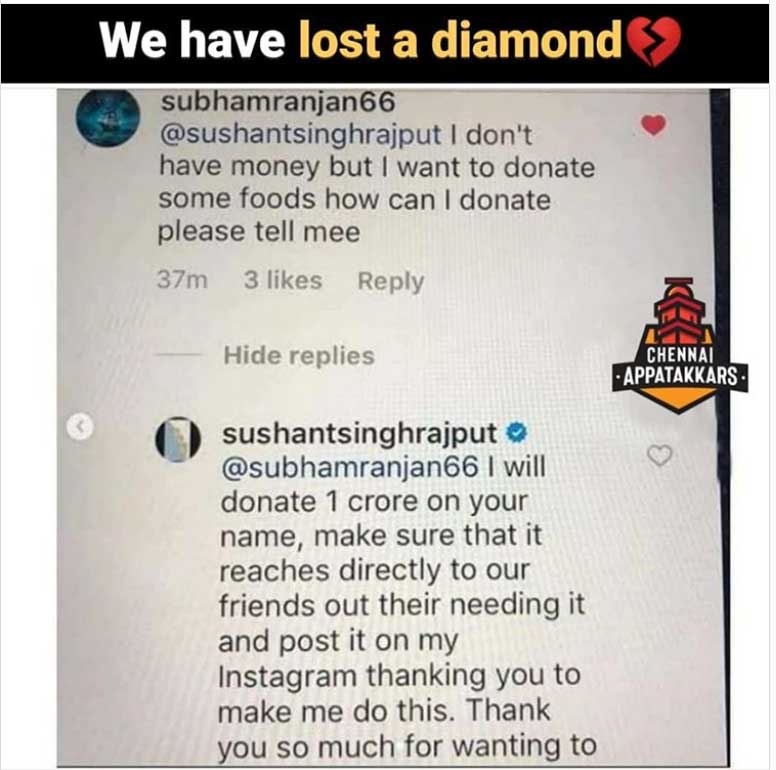View the 3 likes on comment
The width and height of the screenshot is (776, 770).
[283, 280]
